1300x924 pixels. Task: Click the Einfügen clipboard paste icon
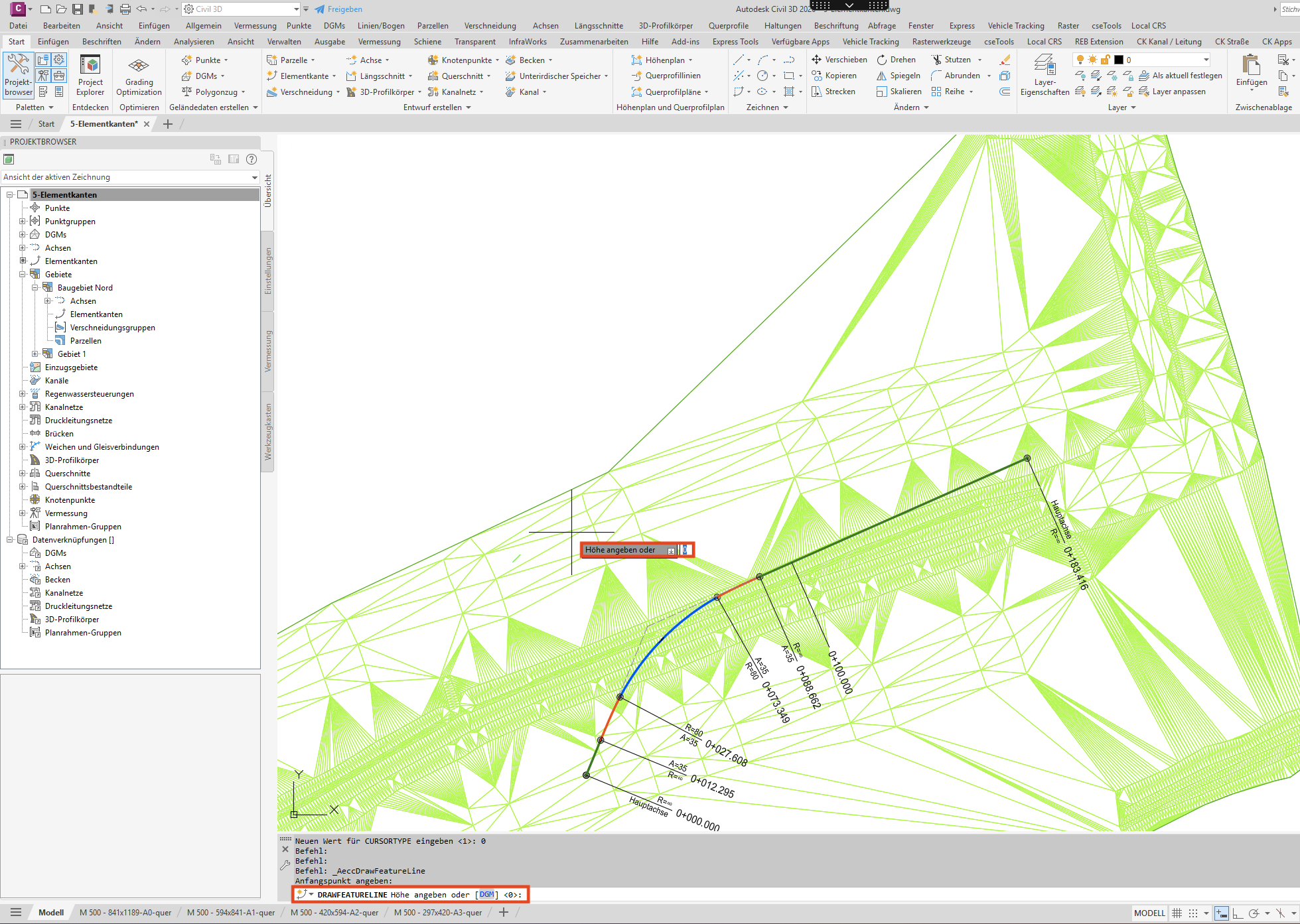[1251, 66]
